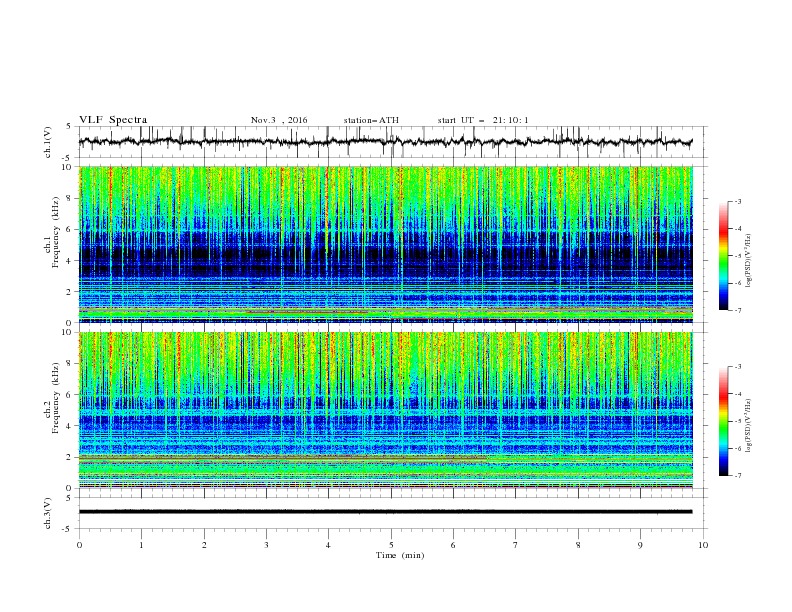The image size is (792, 612).
Task: Click time axis tick label "1"
Action: point(141,545)
